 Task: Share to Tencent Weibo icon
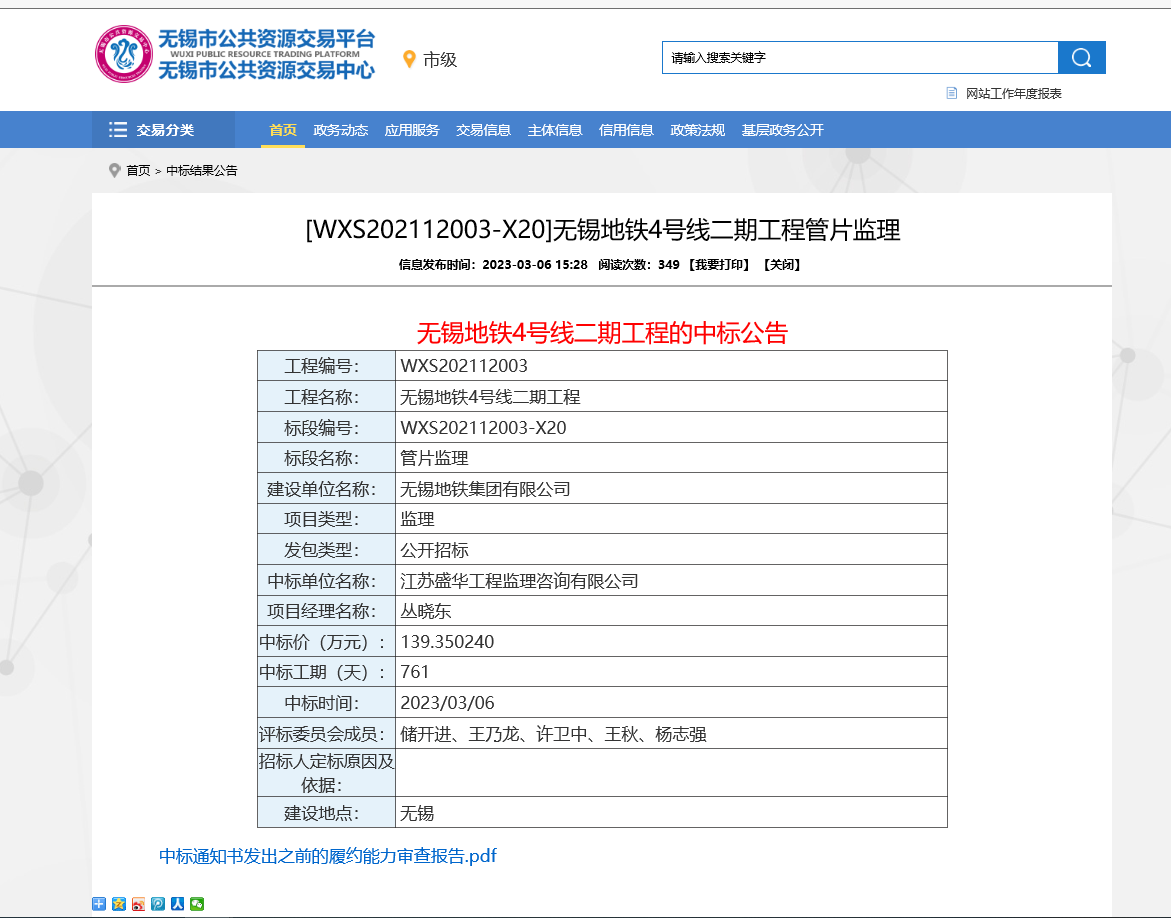158,904
